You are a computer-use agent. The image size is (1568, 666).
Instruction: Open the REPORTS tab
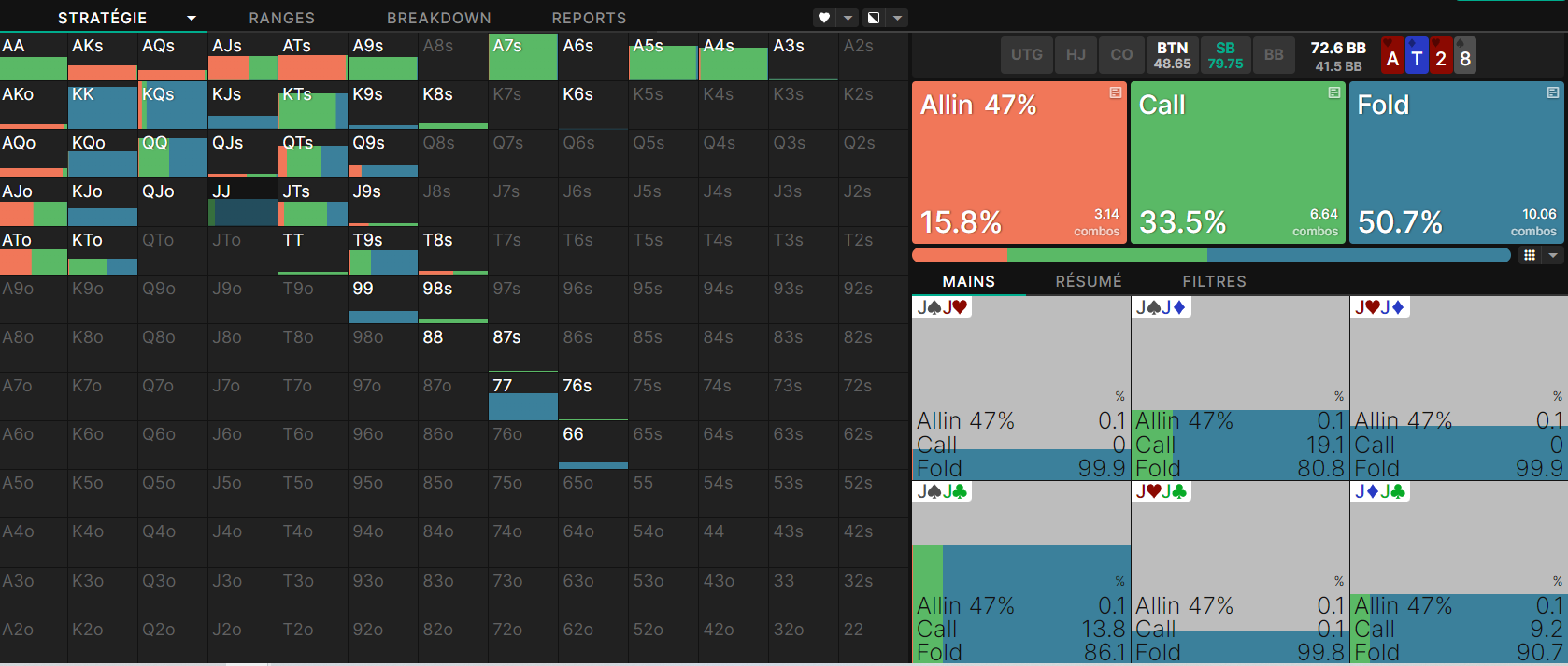click(589, 18)
